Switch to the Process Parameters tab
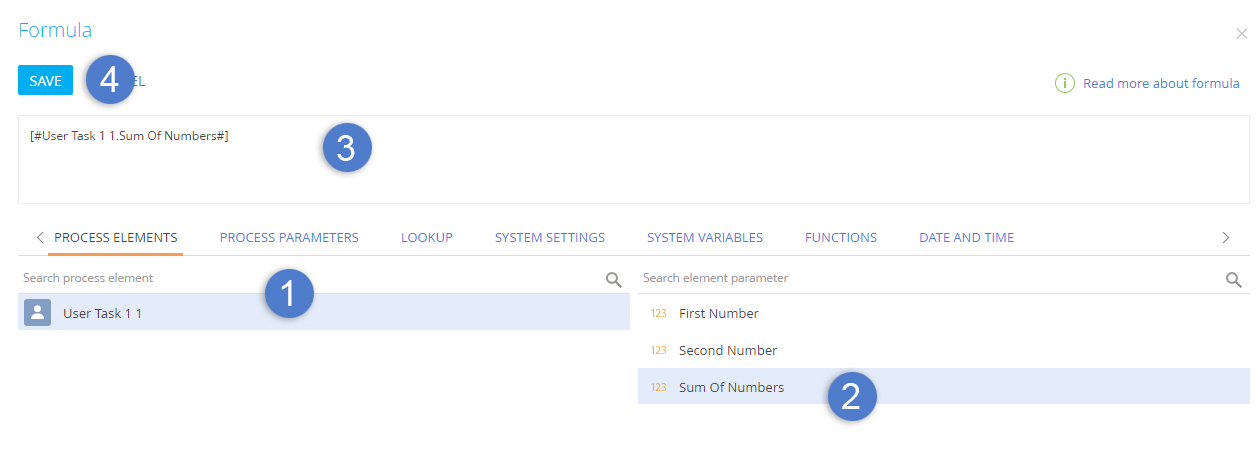The width and height of the screenshot is (1257, 453). click(289, 238)
